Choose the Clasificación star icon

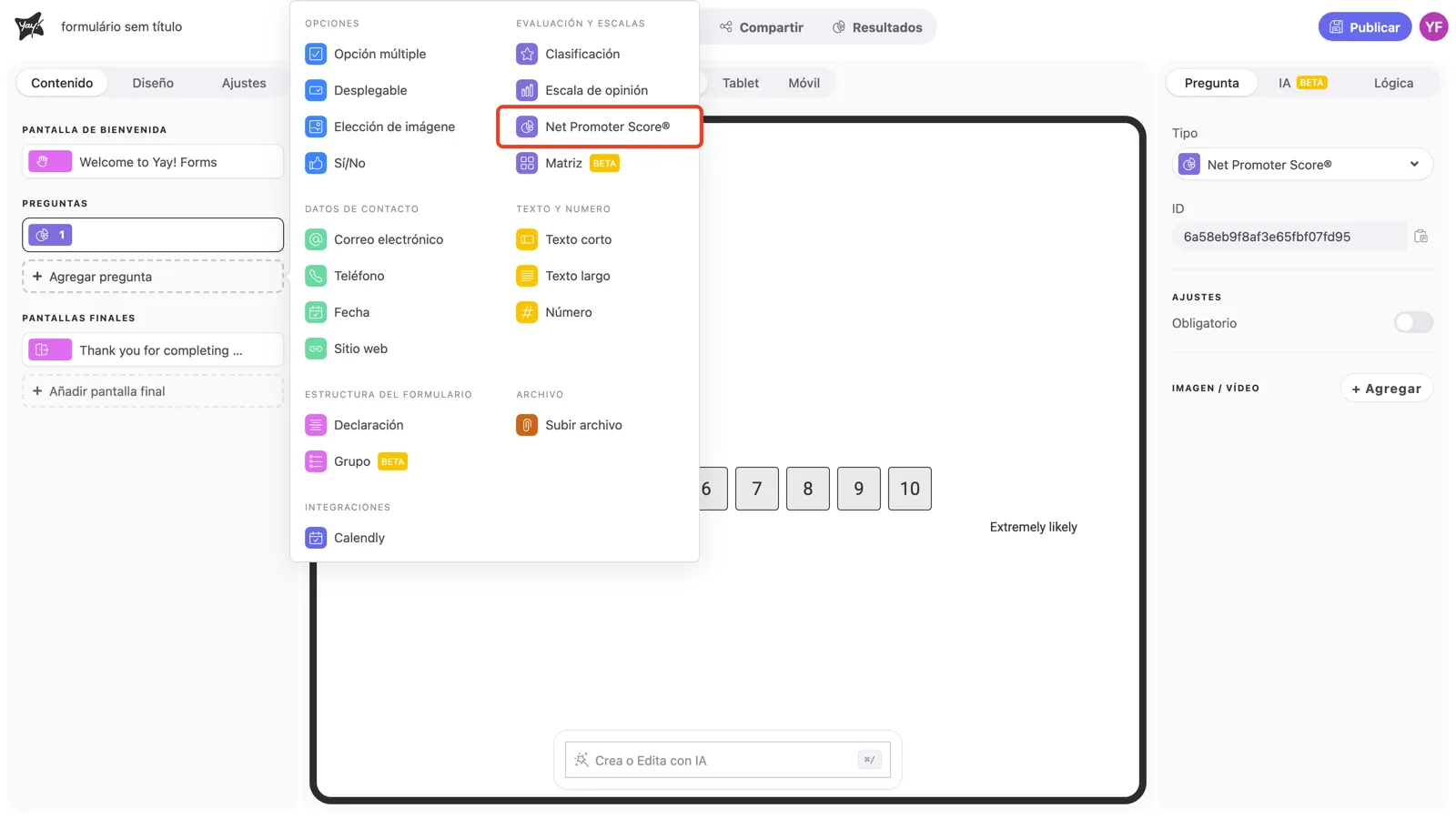pos(527,54)
